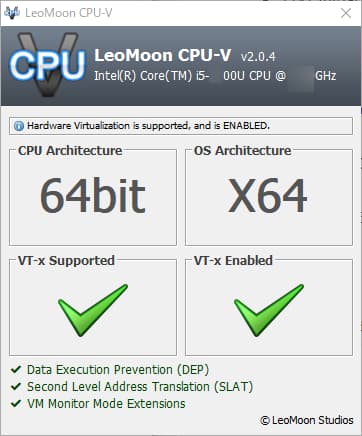Click the X64 OS Architecture value

(267, 195)
